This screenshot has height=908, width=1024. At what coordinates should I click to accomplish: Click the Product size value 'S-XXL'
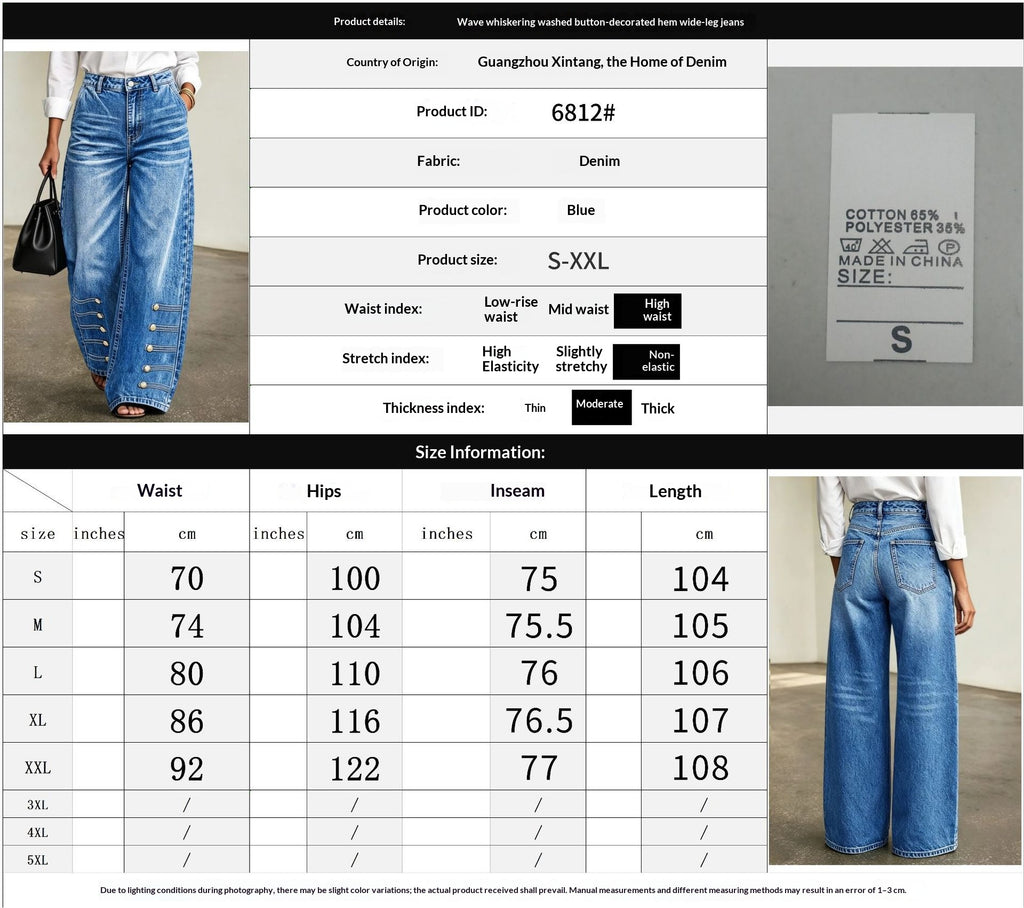pyautogui.click(x=578, y=261)
